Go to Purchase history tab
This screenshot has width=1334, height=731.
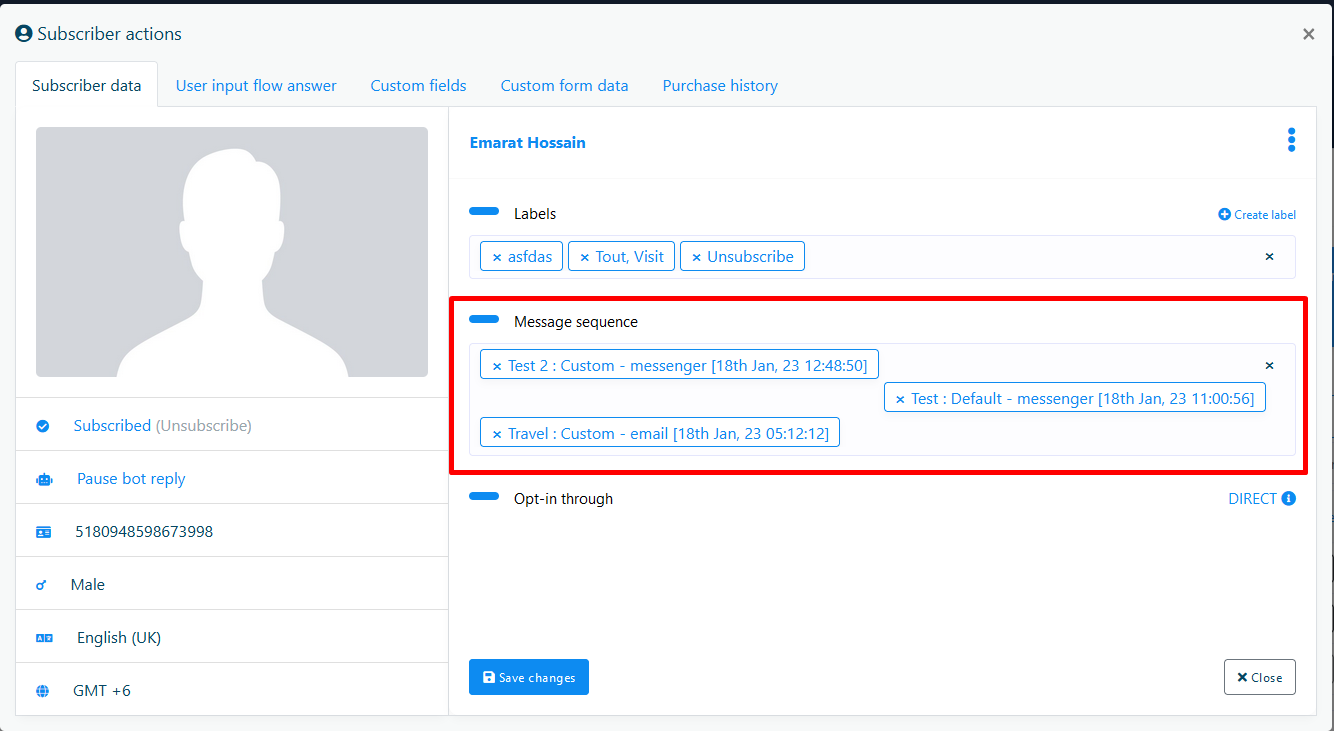[x=720, y=86]
